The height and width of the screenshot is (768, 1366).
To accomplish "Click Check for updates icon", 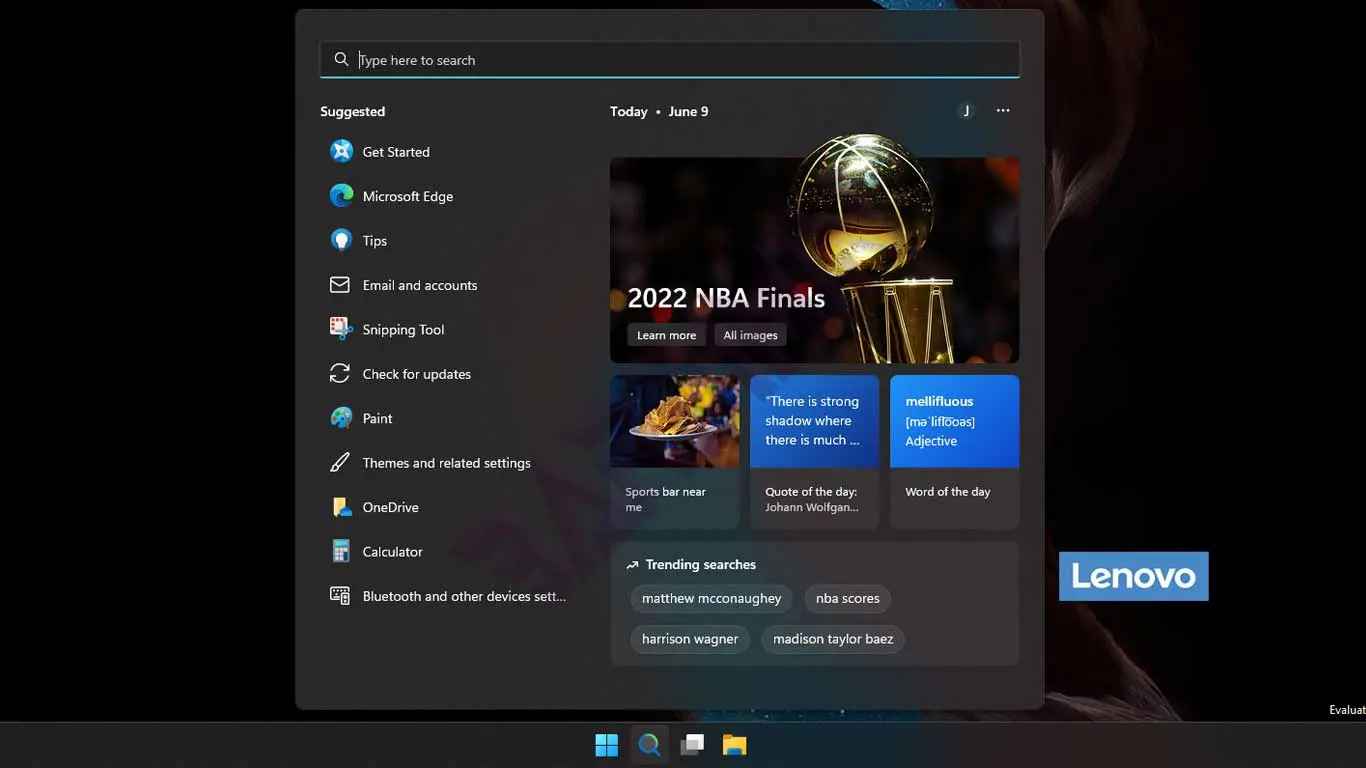I will pyautogui.click(x=340, y=374).
